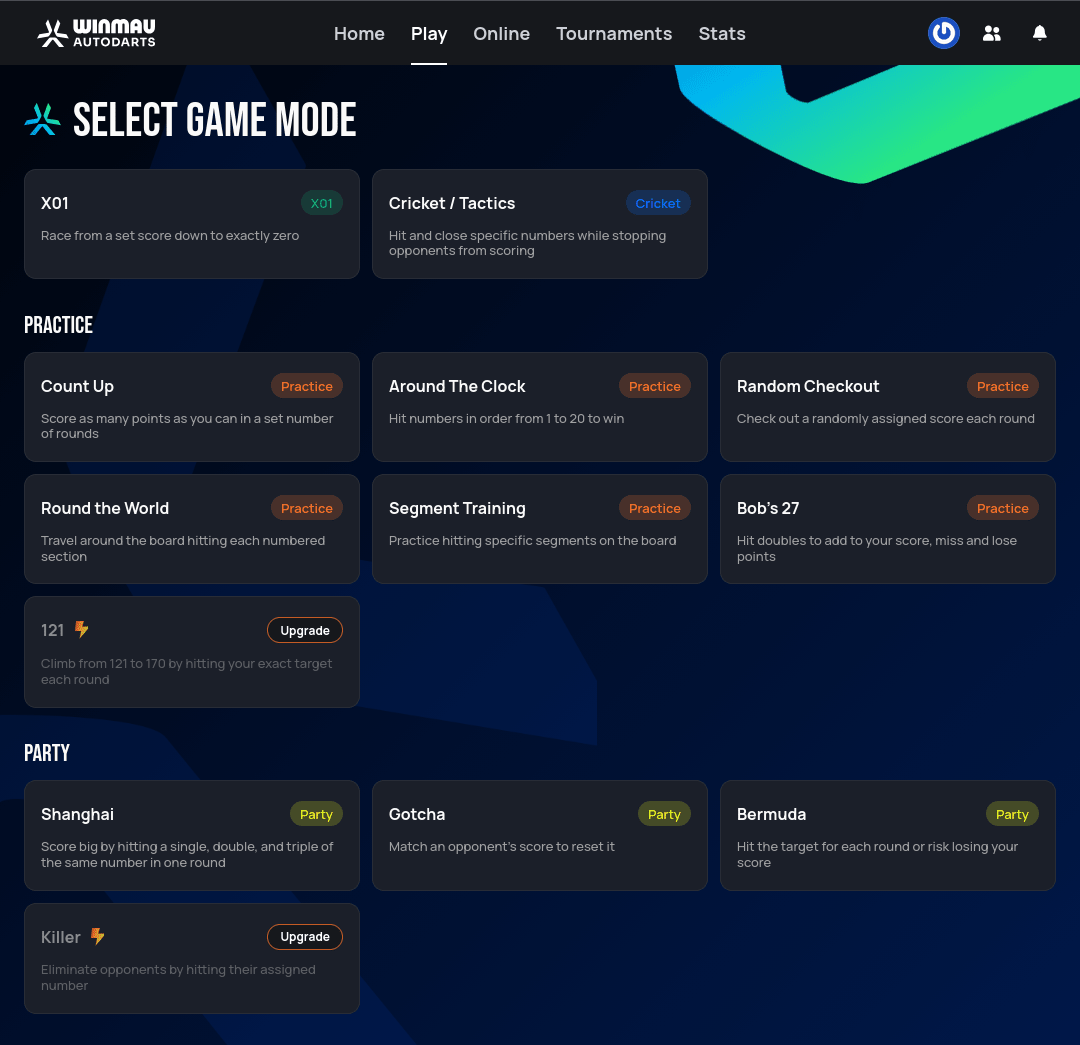1080x1045 pixels.
Task: Open the blue power profile icon
Action: click(x=944, y=33)
